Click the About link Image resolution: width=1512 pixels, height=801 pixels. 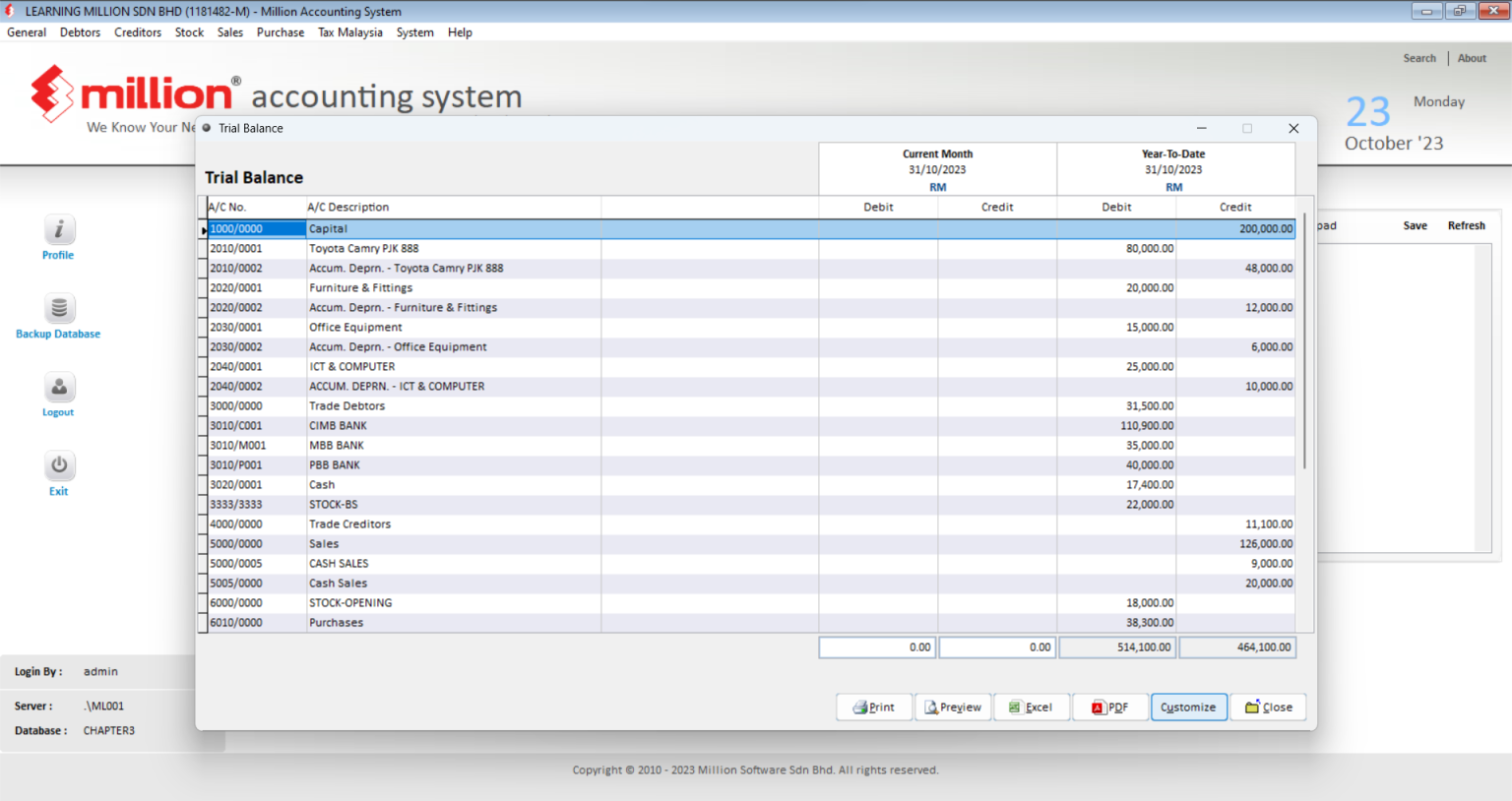point(1472,58)
